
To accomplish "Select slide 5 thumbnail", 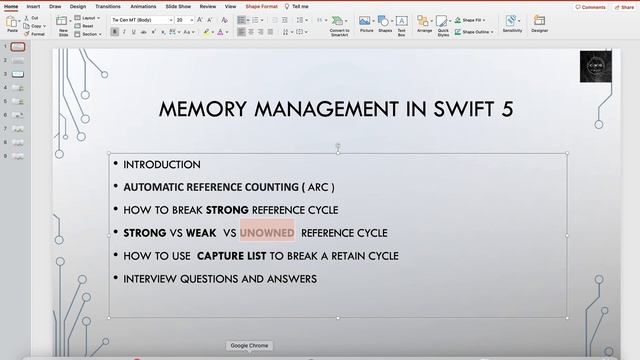I will (18, 102).
